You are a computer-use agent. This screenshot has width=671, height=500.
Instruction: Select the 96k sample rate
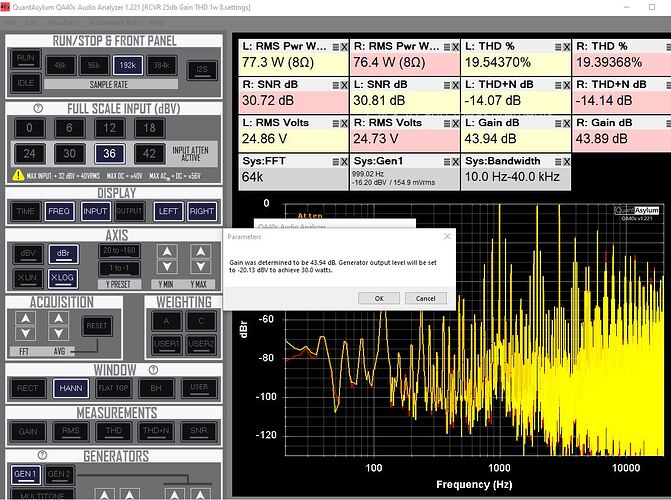click(x=94, y=65)
